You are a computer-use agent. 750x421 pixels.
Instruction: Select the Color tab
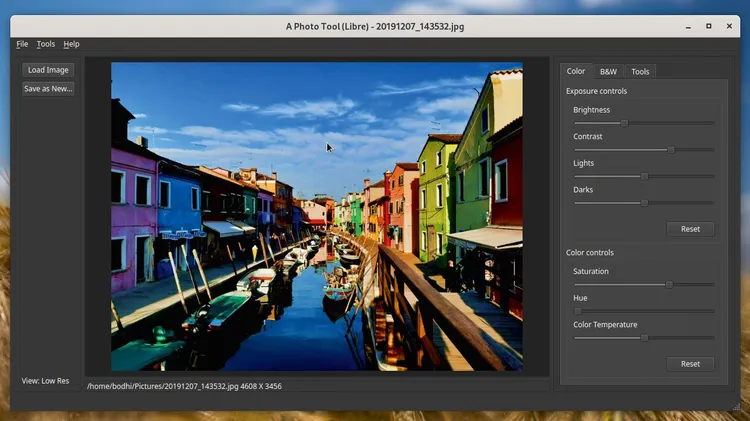pyautogui.click(x=576, y=71)
